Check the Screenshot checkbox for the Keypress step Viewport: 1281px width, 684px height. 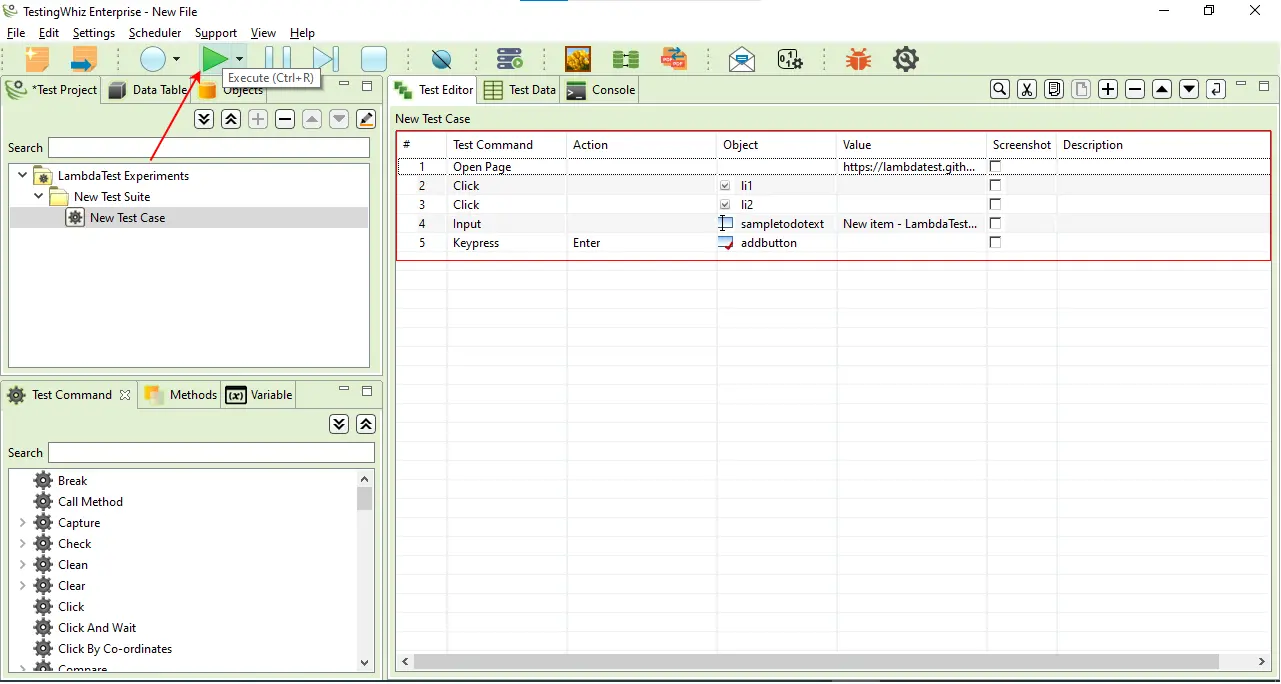(x=994, y=242)
